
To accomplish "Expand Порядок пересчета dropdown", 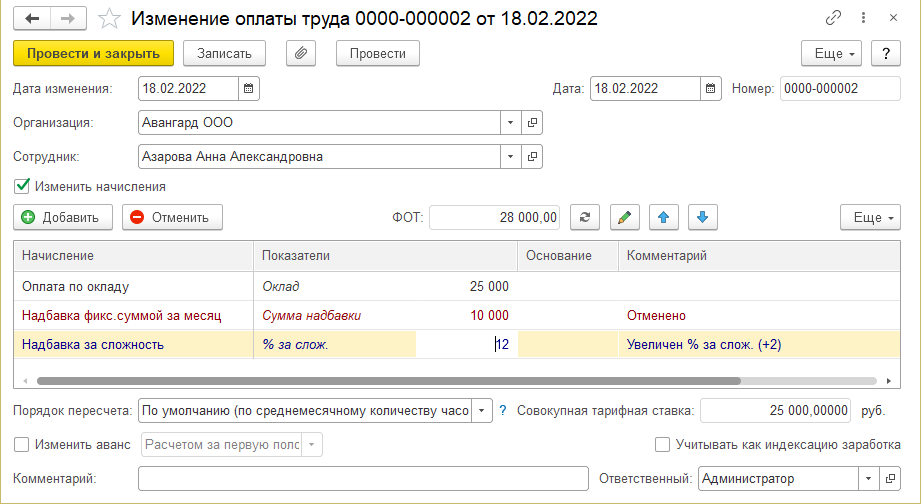I will 482,410.
